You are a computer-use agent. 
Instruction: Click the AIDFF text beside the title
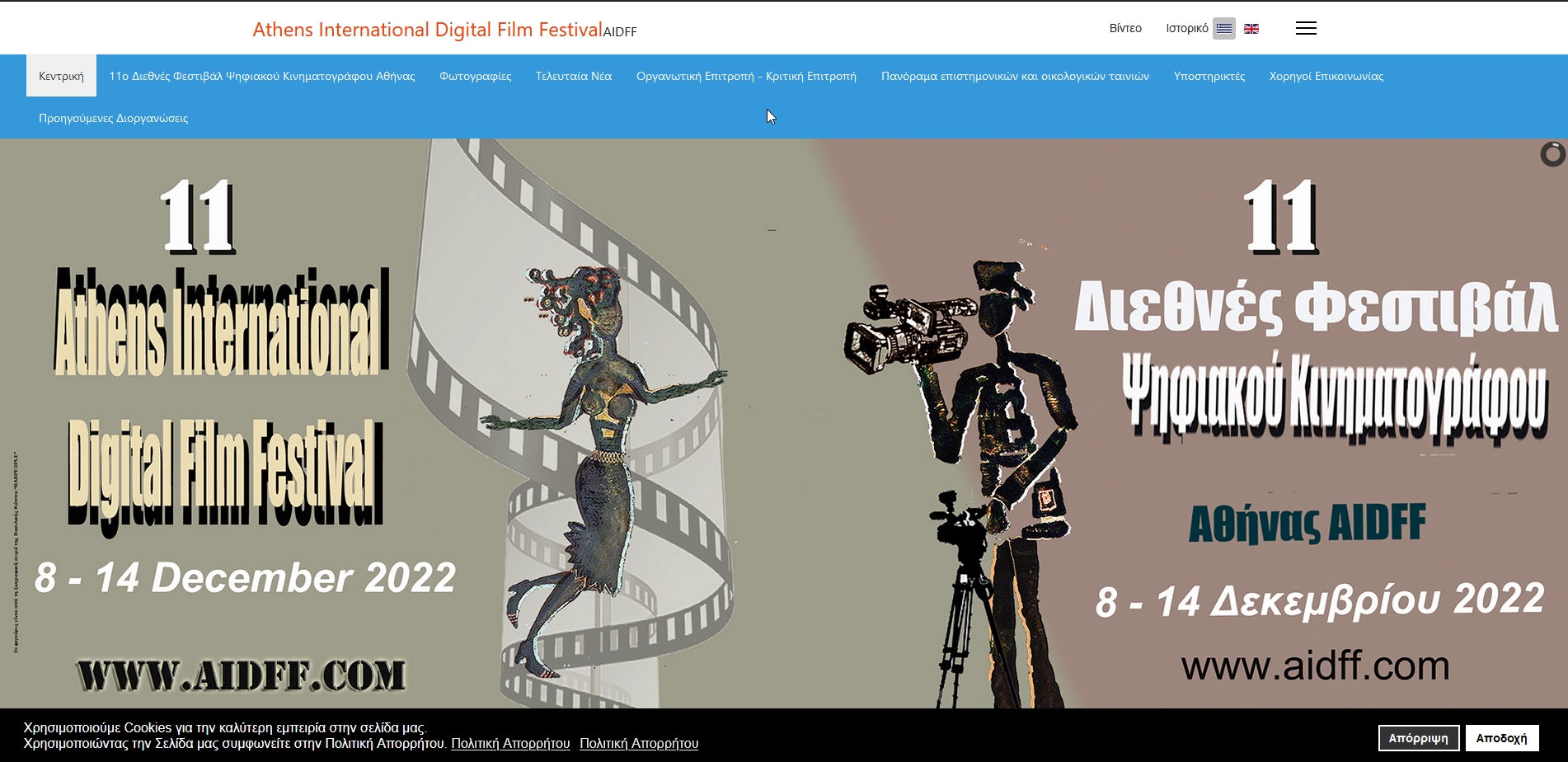click(x=620, y=32)
